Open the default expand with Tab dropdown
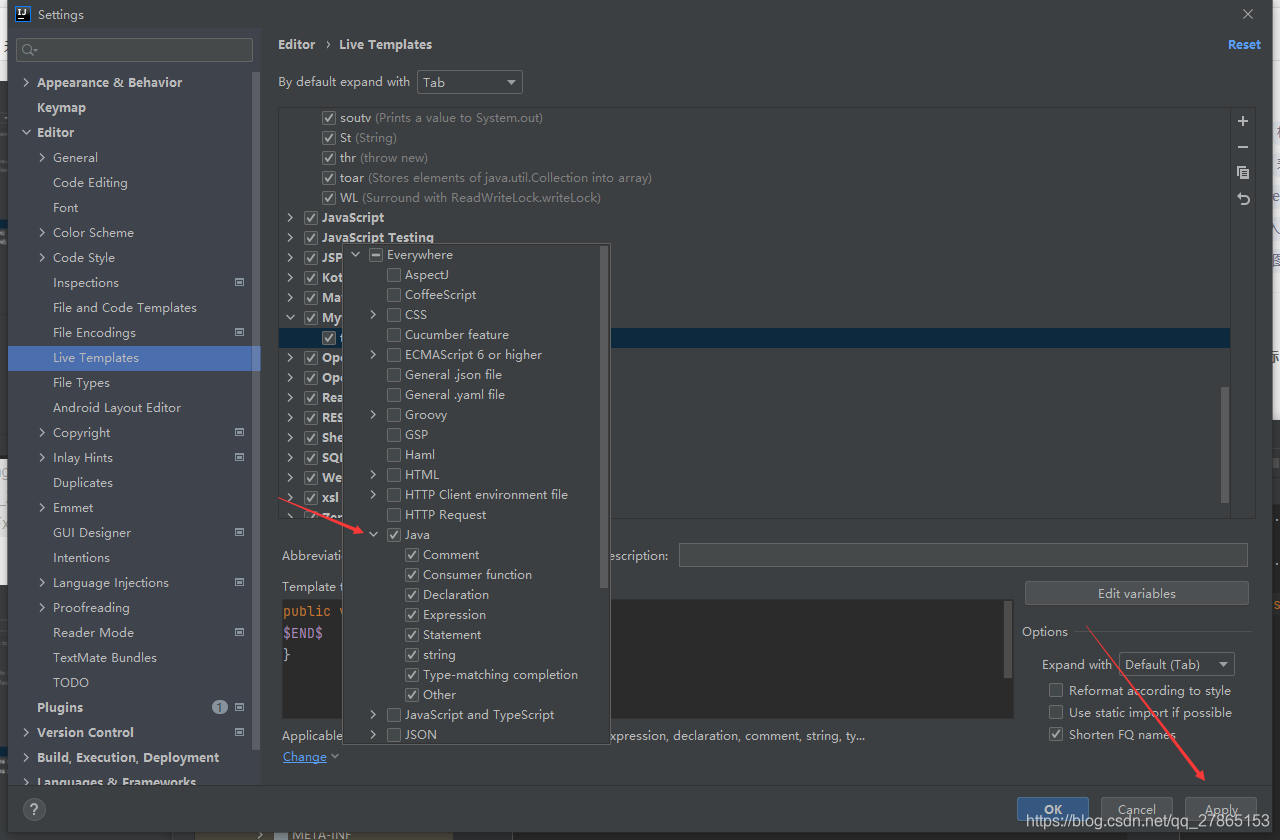Viewport: 1280px width, 840px height. click(x=470, y=82)
